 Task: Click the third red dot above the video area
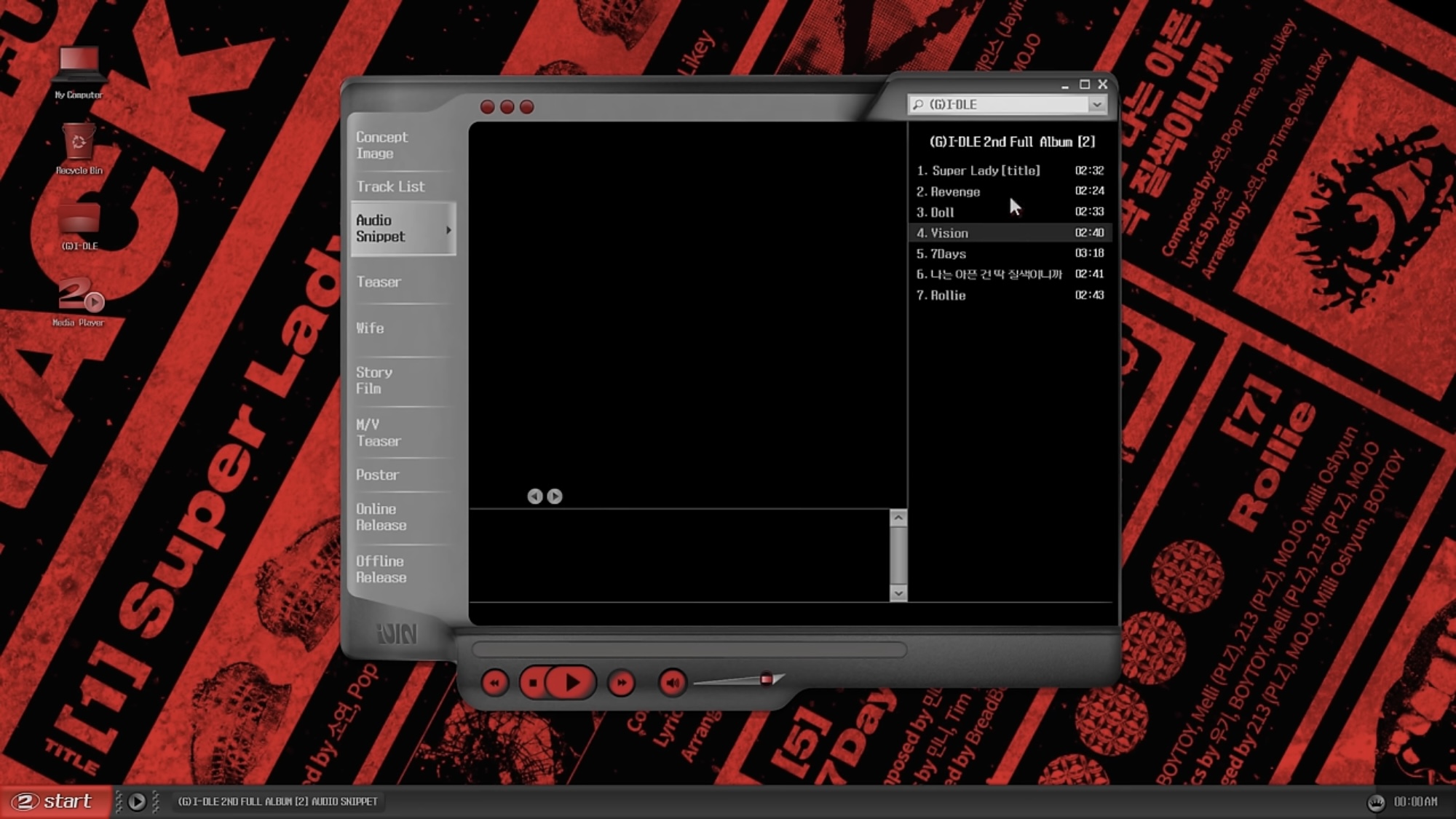point(527,107)
